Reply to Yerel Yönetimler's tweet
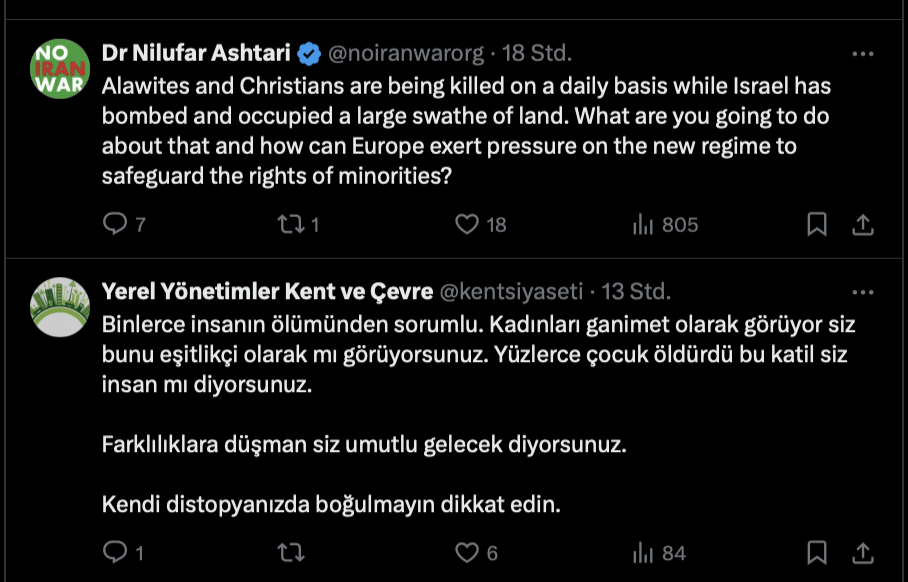The width and height of the screenshot is (908, 582). coord(116,552)
